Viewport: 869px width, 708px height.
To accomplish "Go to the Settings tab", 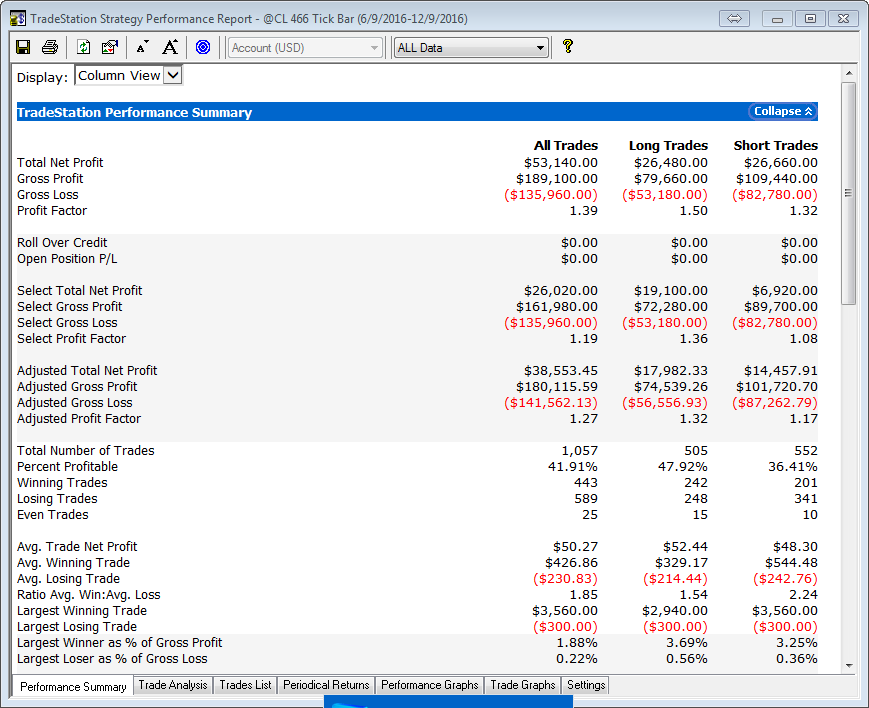I will coord(586,685).
